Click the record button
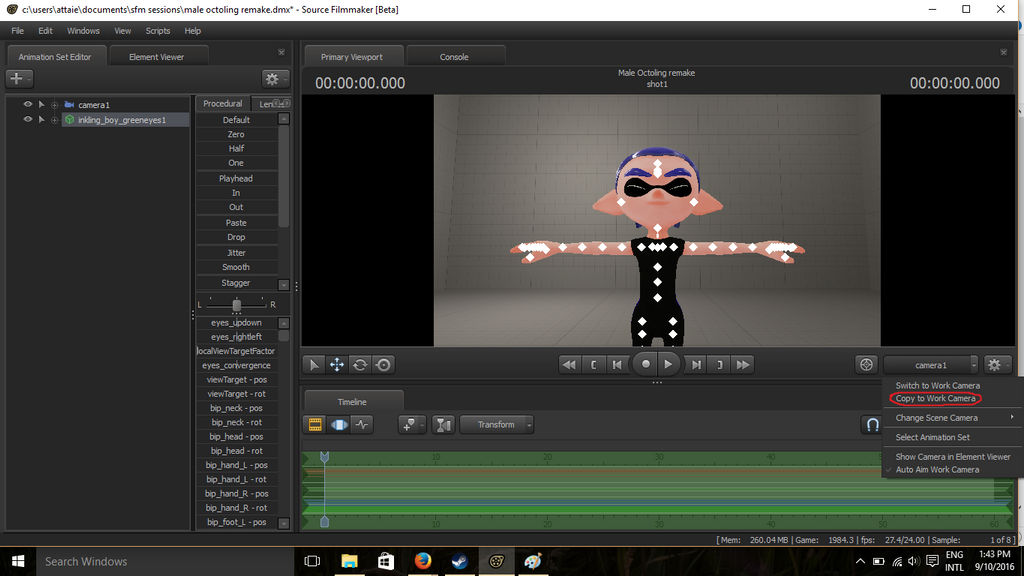 645,364
